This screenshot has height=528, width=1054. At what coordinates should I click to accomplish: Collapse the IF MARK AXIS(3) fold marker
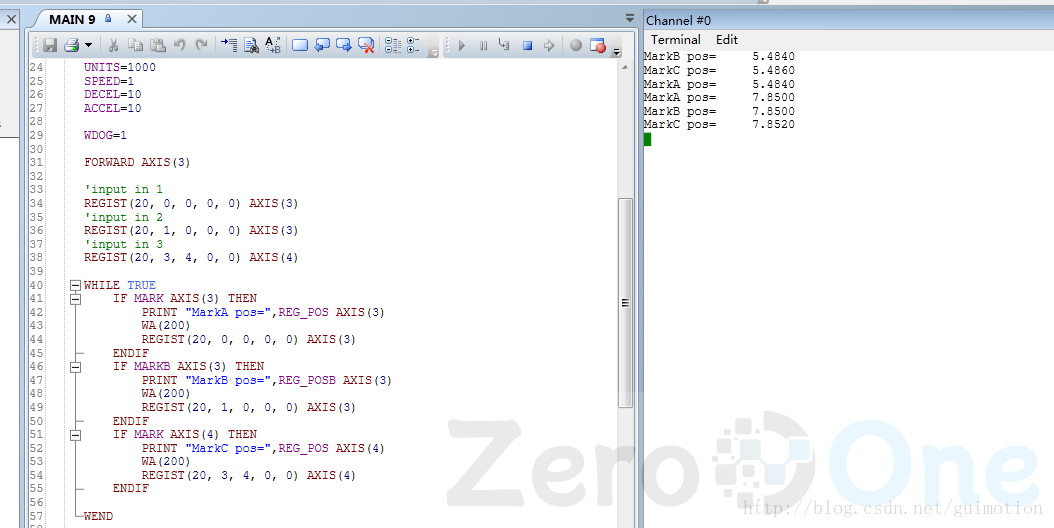75,299
